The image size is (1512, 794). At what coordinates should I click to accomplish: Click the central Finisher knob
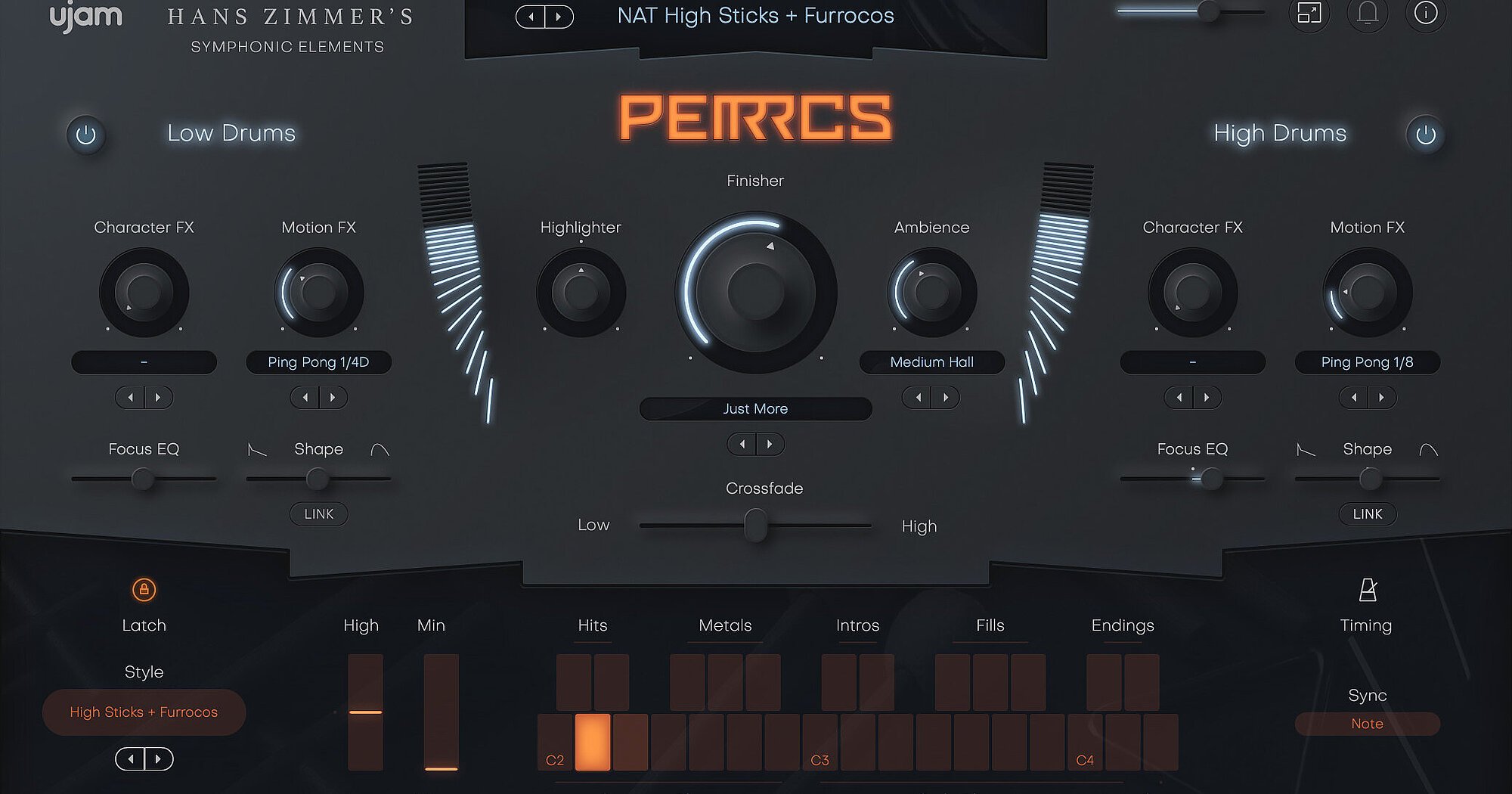(x=755, y=291)
